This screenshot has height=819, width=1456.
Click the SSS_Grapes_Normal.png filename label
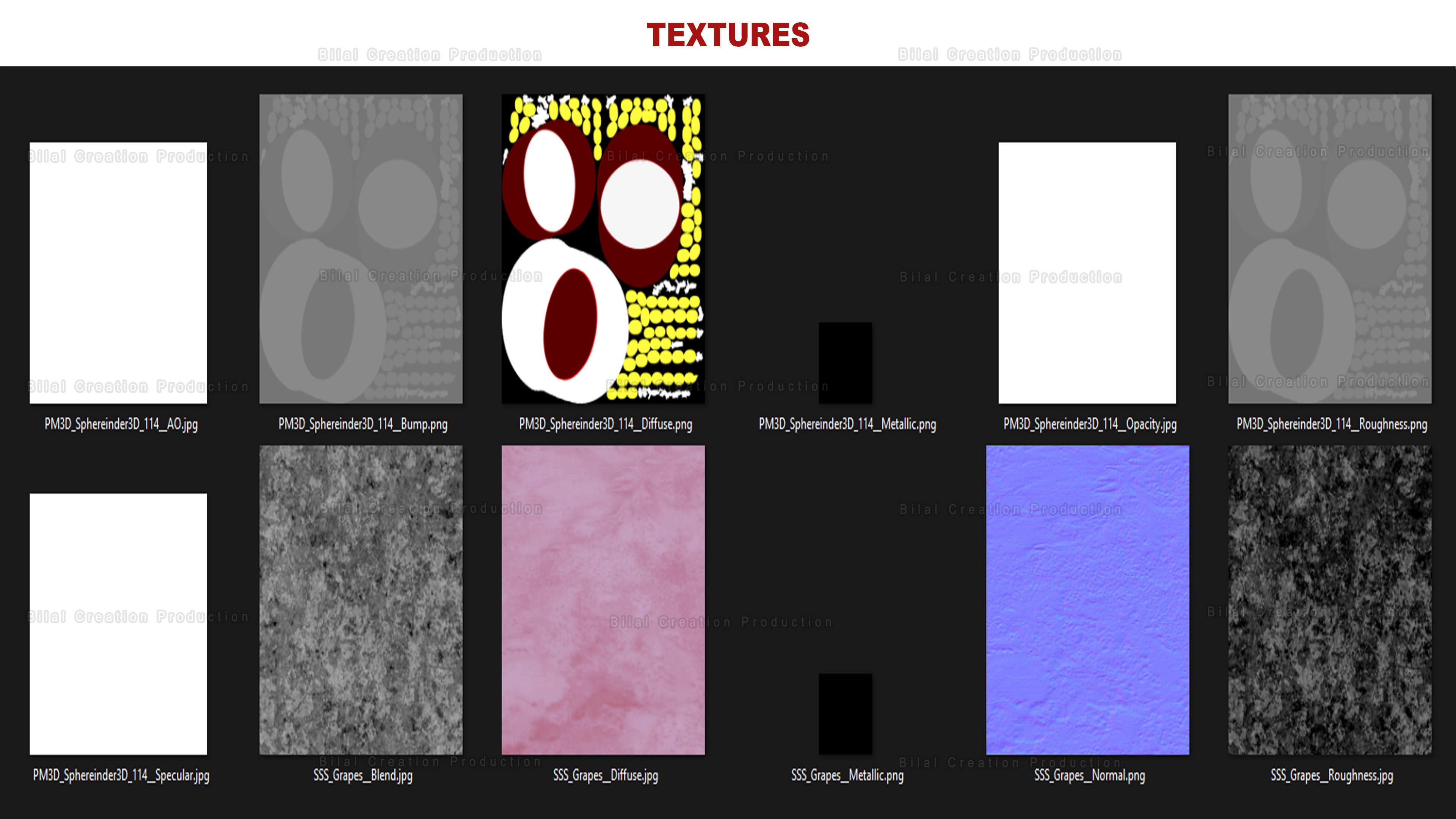[x=1089, y=775]
